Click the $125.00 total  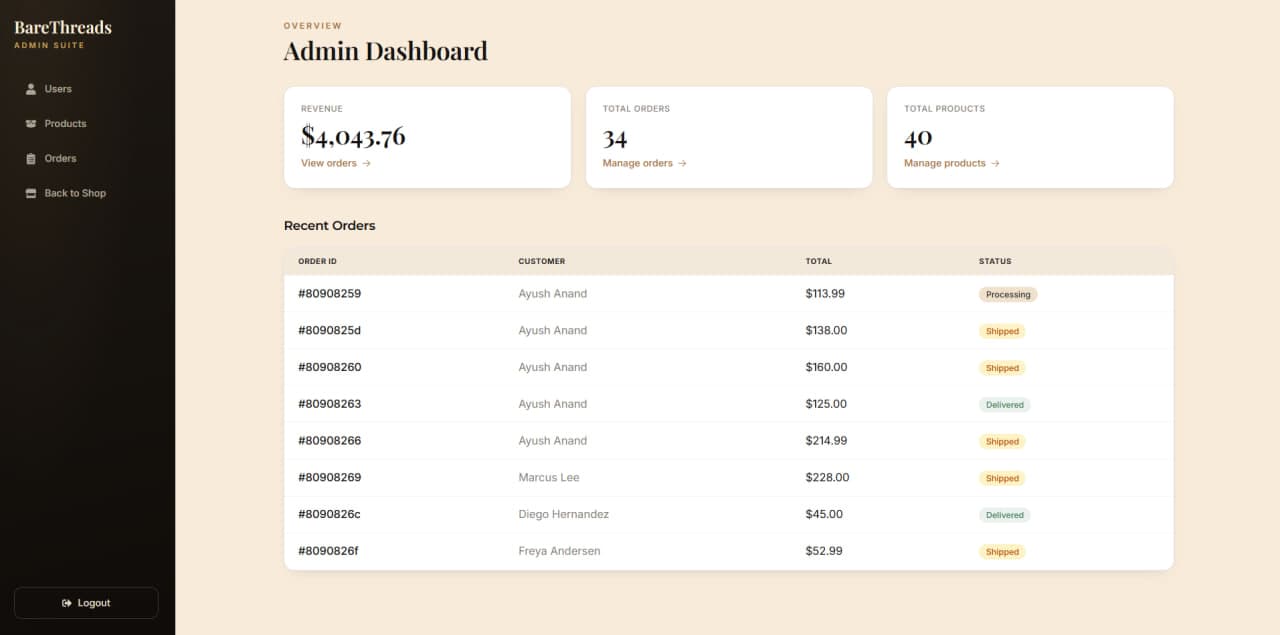coord(826,404)
